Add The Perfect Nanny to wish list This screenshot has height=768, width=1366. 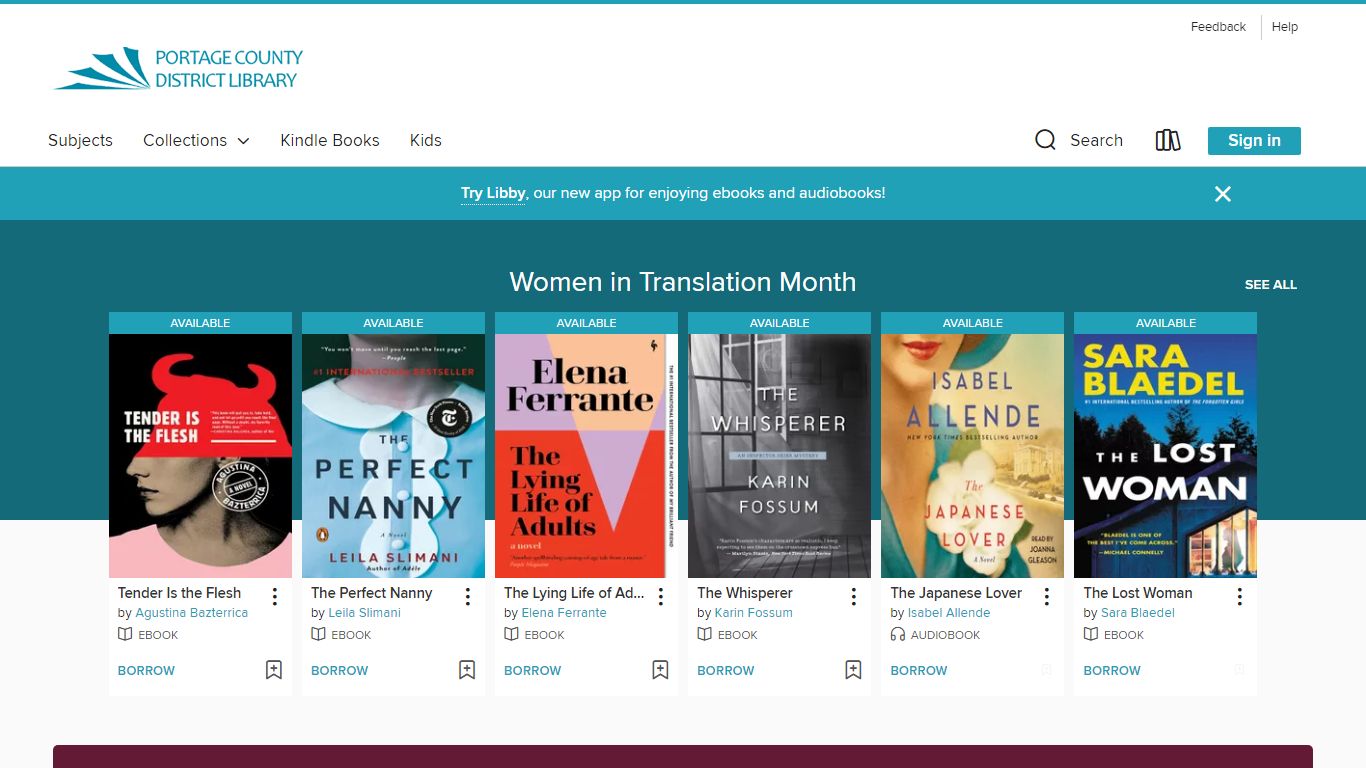pos(467,670)
